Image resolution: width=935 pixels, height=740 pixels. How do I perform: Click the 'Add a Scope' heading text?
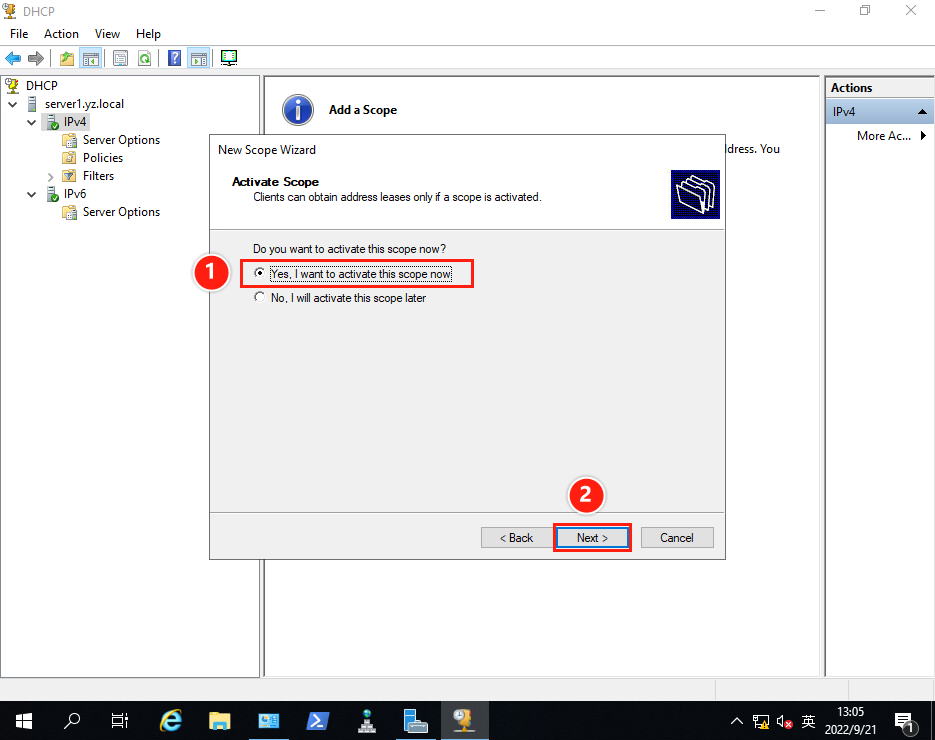point(363,110)
